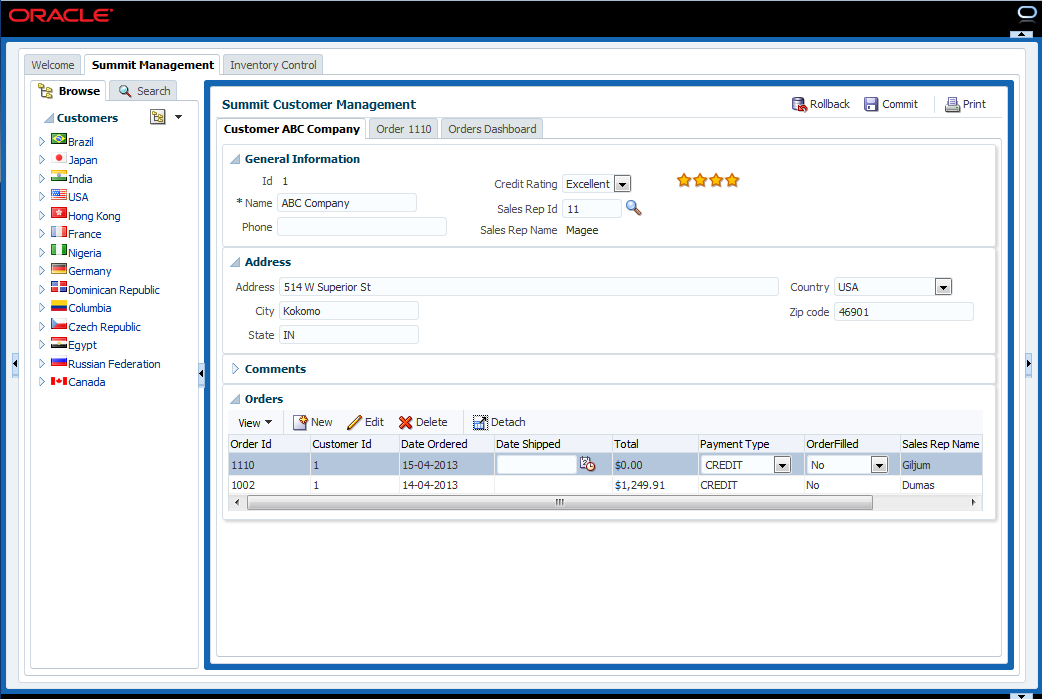The height and width of the screenshot is (699, 1042).
Task: Click the Detach table icon
Action: pos(480,423)
